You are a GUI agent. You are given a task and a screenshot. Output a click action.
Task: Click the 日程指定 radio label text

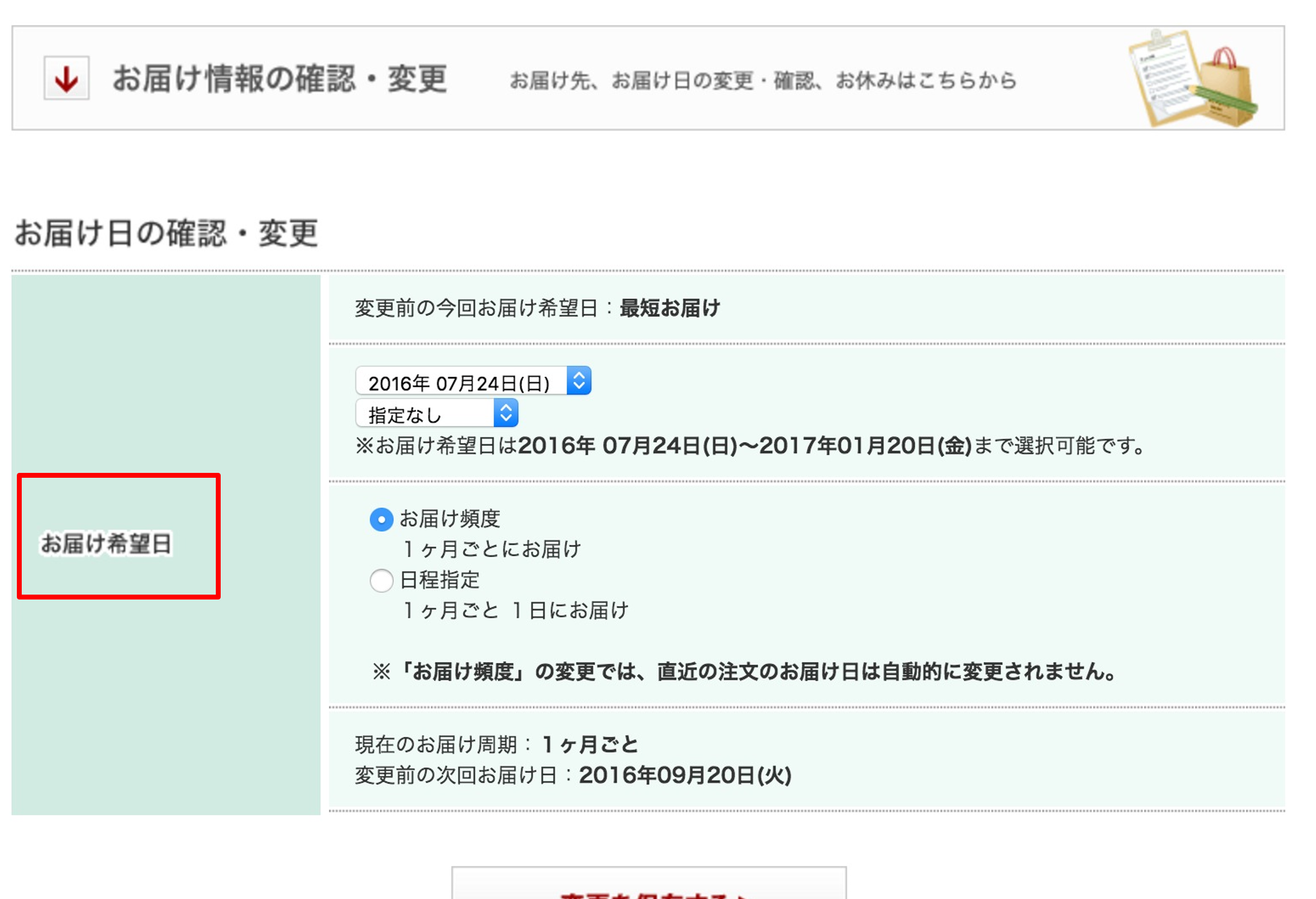point(439,580)
